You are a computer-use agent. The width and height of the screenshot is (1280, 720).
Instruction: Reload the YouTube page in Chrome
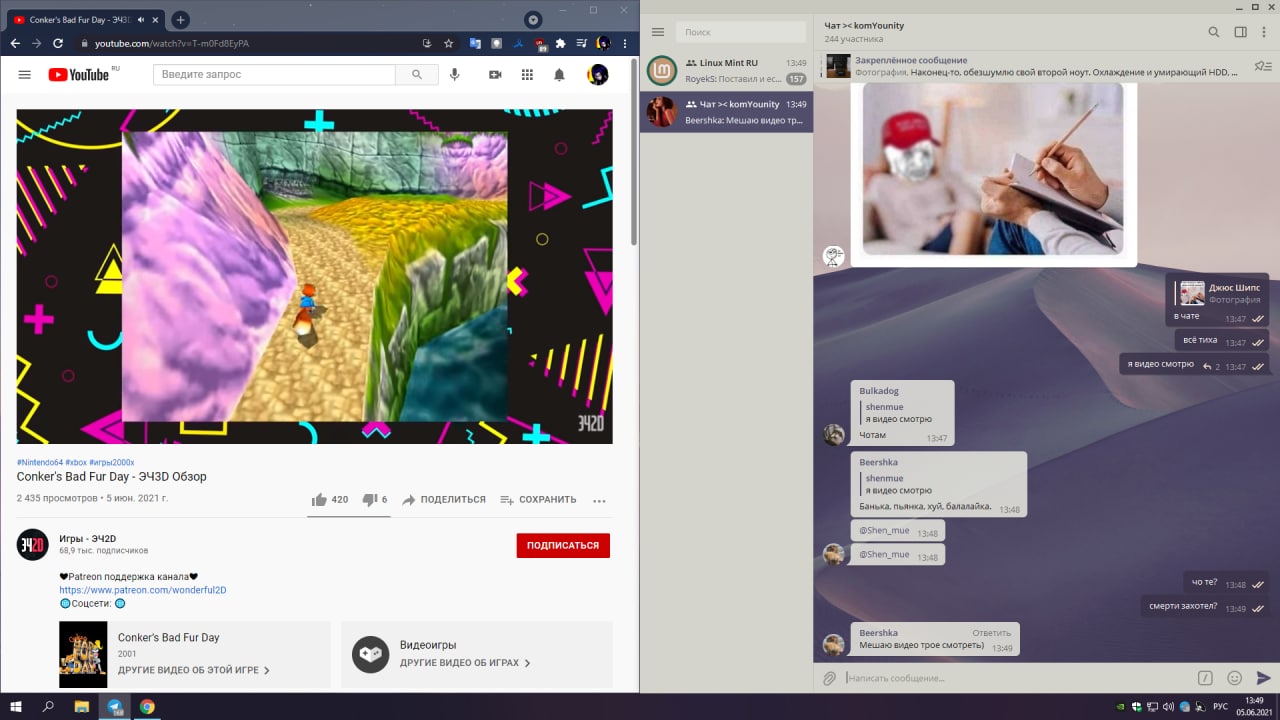pyautogui.click(x=58, y=44)
